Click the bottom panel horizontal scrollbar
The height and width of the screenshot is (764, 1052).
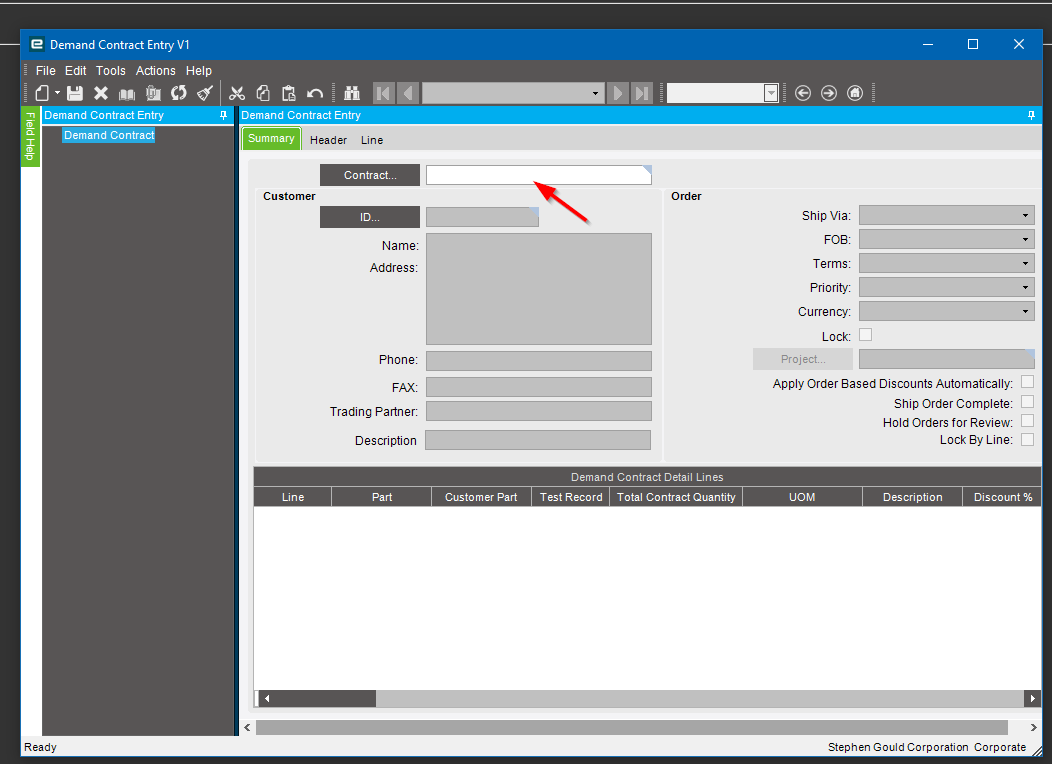(x=632, y=728)
